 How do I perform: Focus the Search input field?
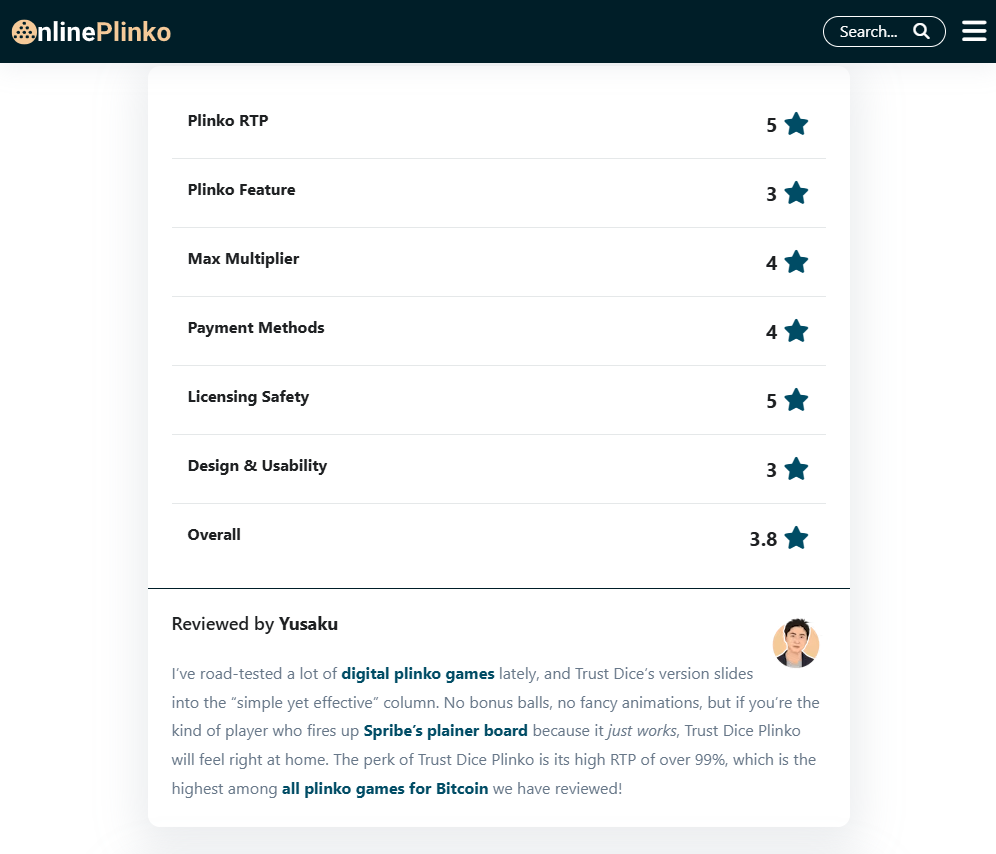click(x=869, y=32)
